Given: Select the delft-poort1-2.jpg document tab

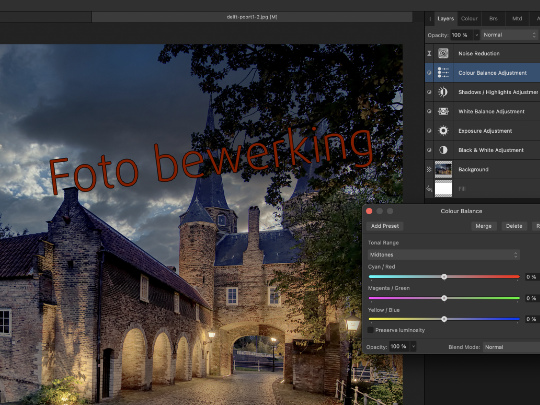Looking at the screenshot, I should coord(252,17).
